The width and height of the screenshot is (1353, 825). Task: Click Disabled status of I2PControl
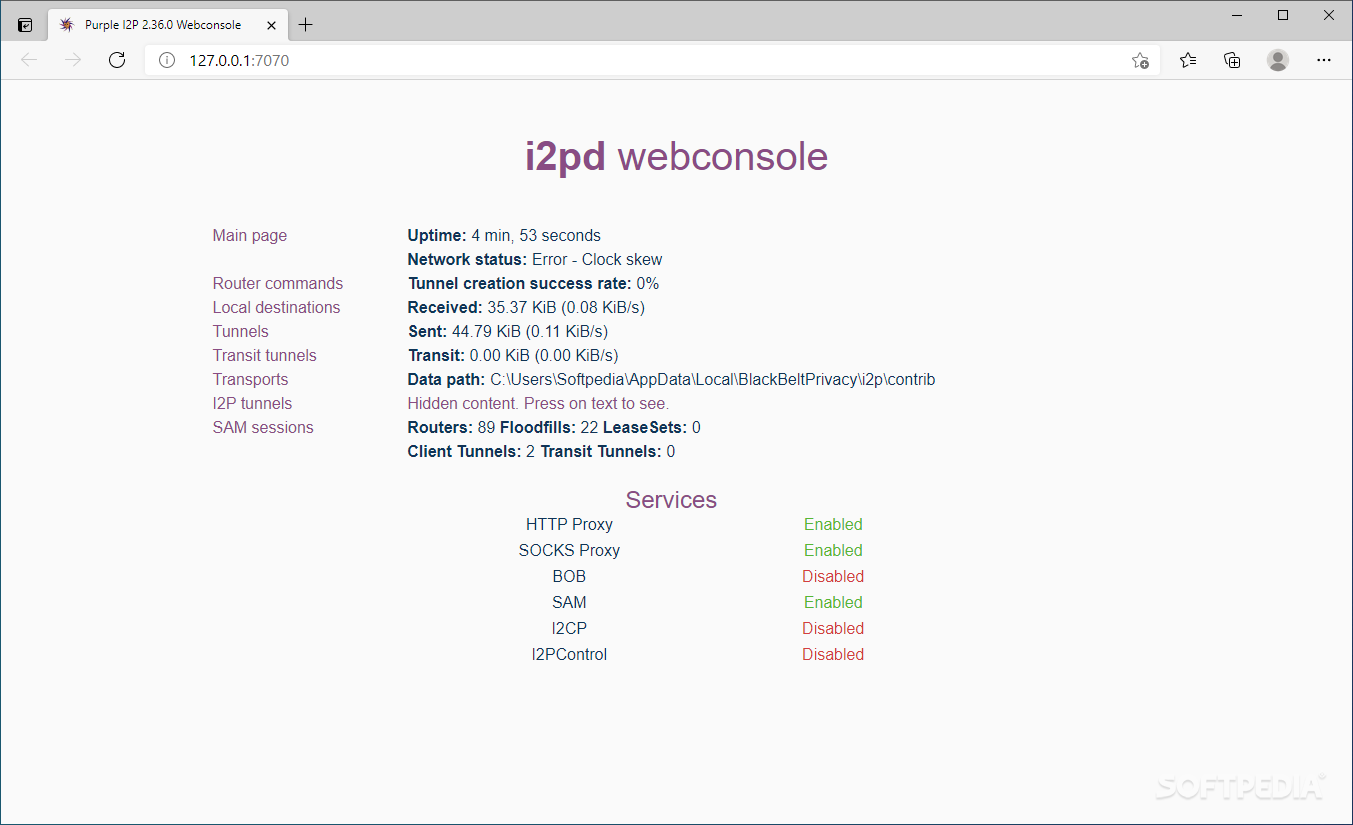[x=833, y=654]
